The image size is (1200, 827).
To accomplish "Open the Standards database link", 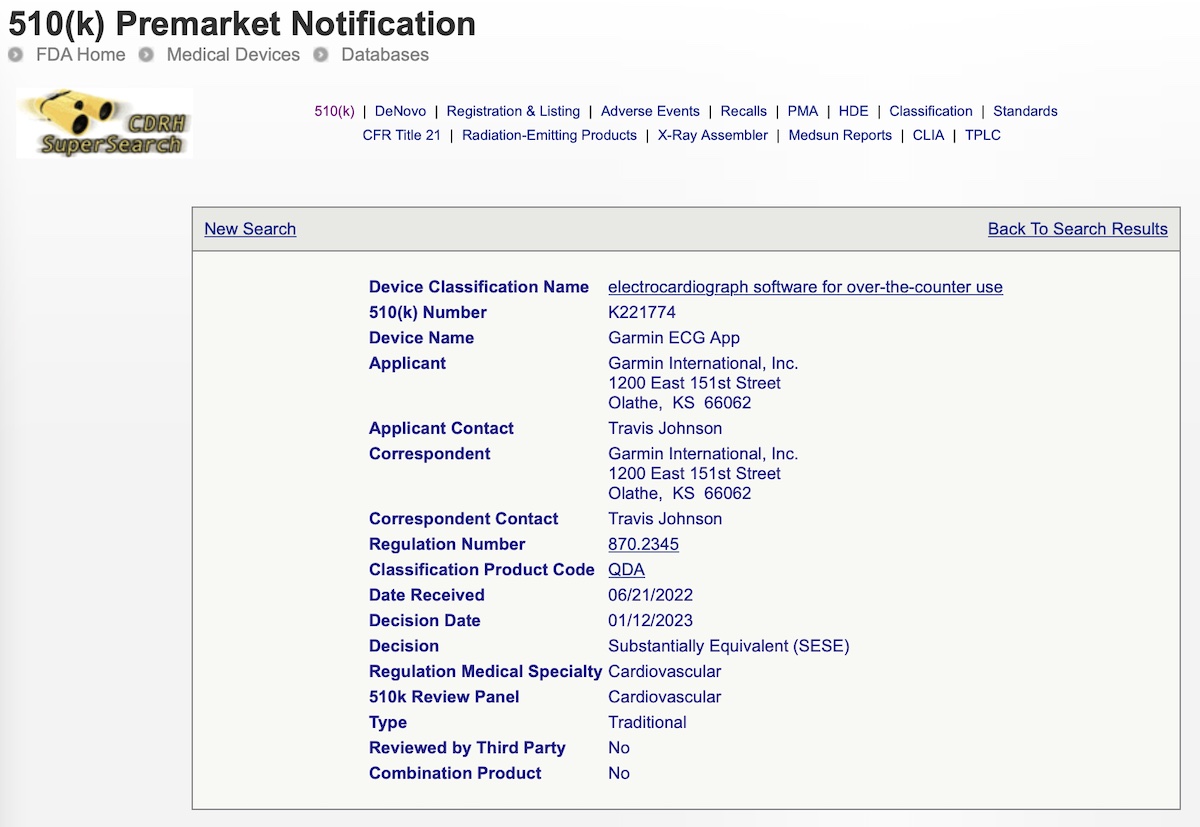I will (x=1025, y=111).
